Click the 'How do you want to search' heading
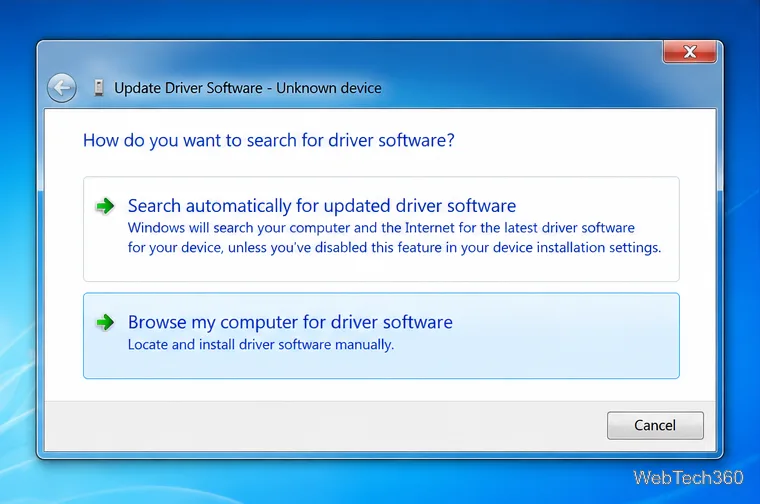This screenshot has height=504, width=760. pyautogui.click(x=269, y=141)
